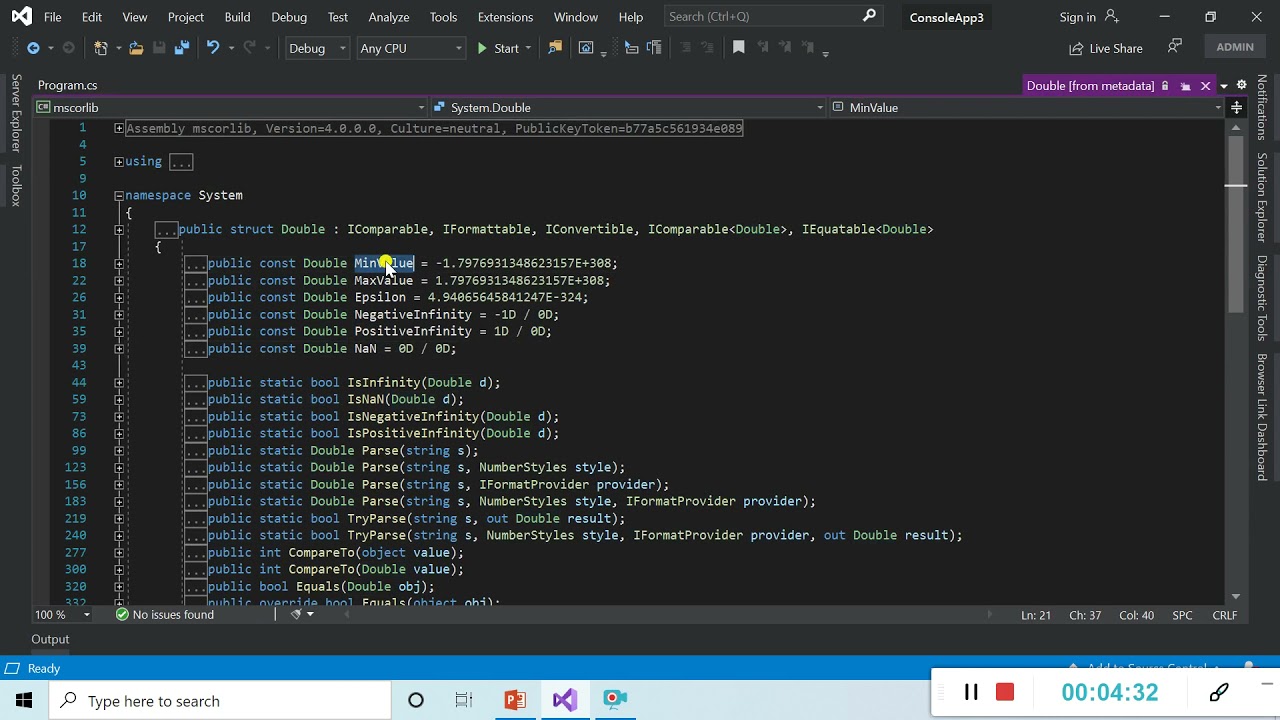Switch to the Program.cs tab
This screenshot has height=720, width=1280.
tap(68, 86)
